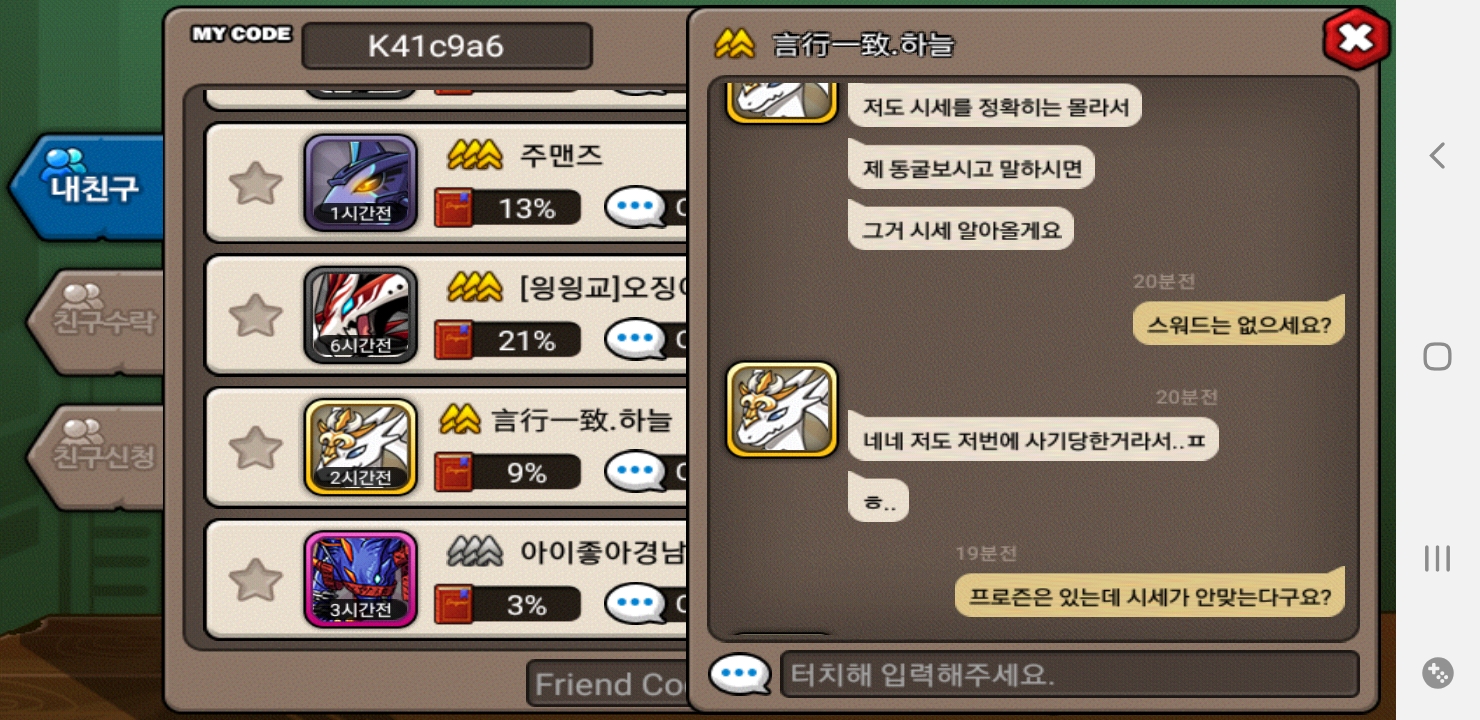Close the chat window with red X

[1356, 39]
